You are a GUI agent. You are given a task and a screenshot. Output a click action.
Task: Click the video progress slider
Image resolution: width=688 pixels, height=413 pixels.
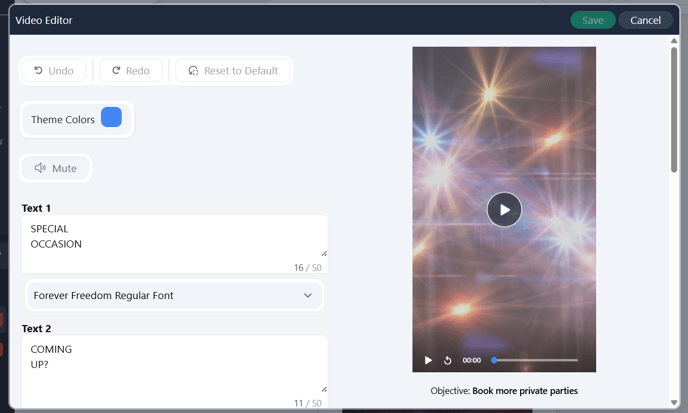pyautogui.click(x=534, y=360)
